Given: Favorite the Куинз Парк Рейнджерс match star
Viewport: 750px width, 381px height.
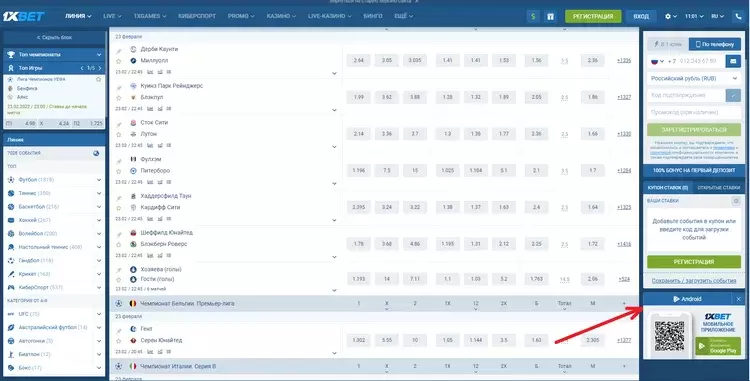Looking at the screenshot, I should point(119,98).
